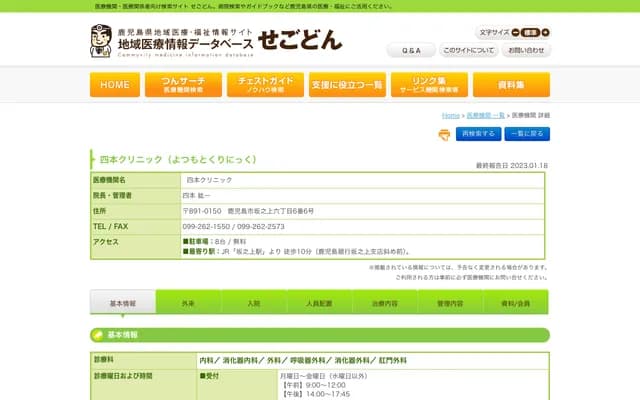The width and height of the screenshot is (640, 400).
Task: Click the orange print icon
Action: click(444, 134)
